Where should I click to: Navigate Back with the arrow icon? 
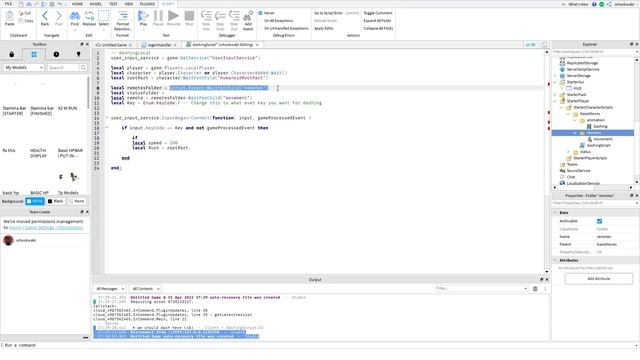[x=44, y=16]
